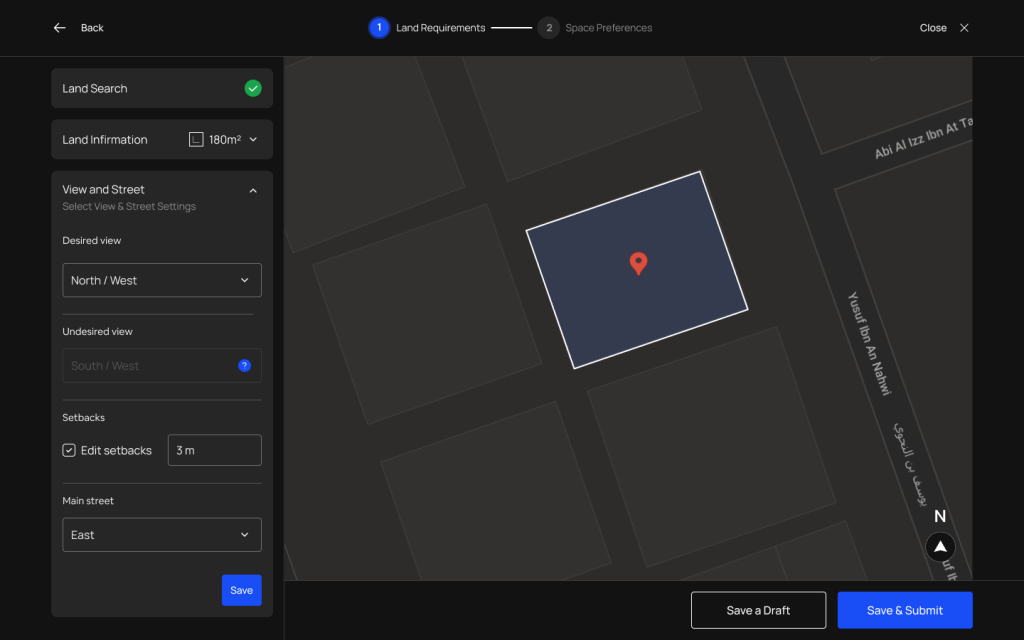Toggle the Edit setbacks checkbox

coord(69,450)
